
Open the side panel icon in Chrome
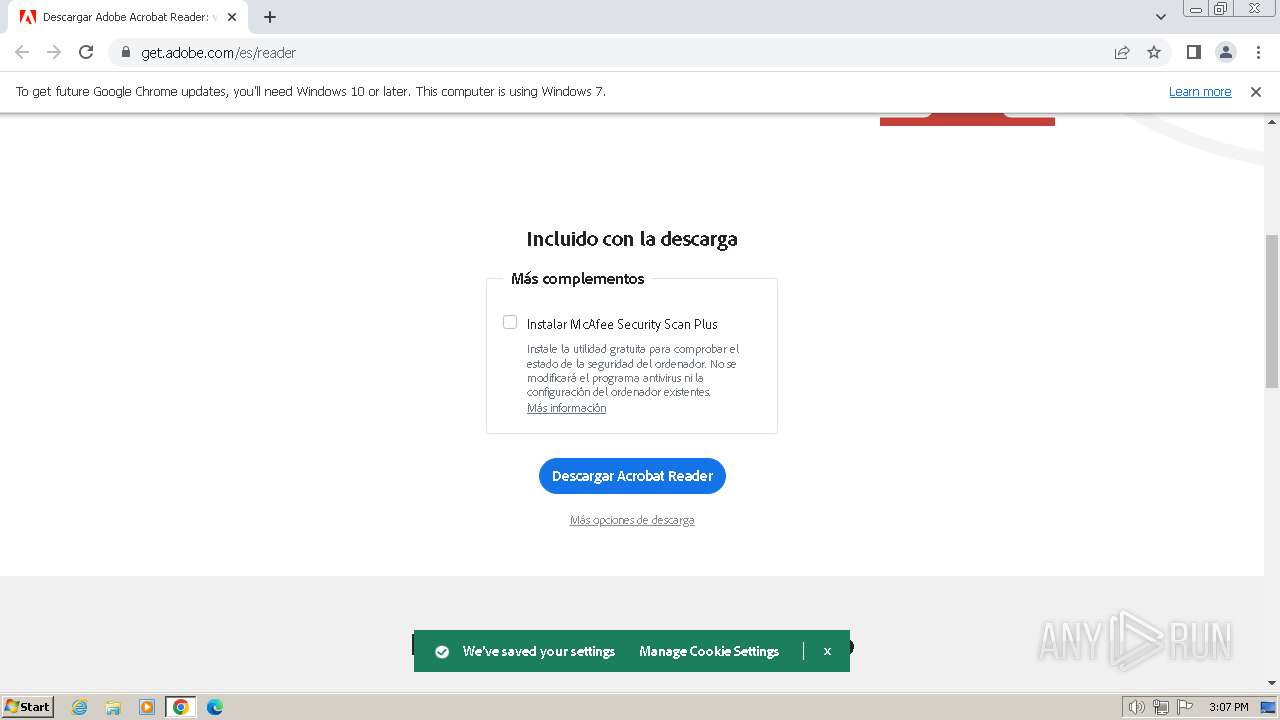tap(1193, 52)
